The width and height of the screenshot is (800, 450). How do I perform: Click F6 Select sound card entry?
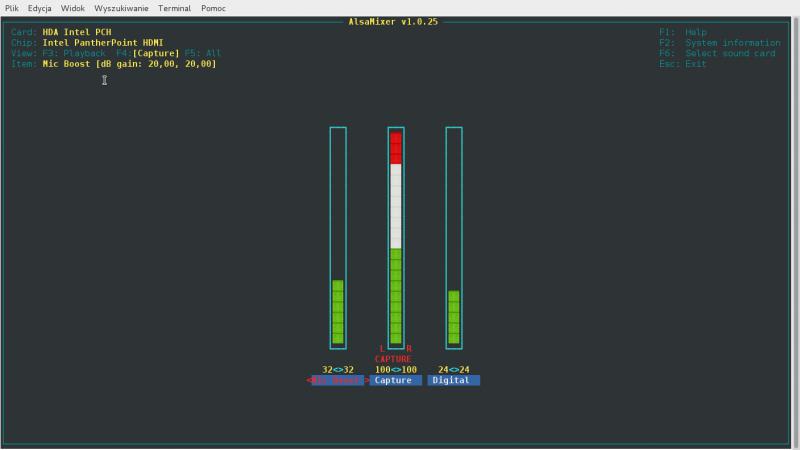click(x=716, y=53)
